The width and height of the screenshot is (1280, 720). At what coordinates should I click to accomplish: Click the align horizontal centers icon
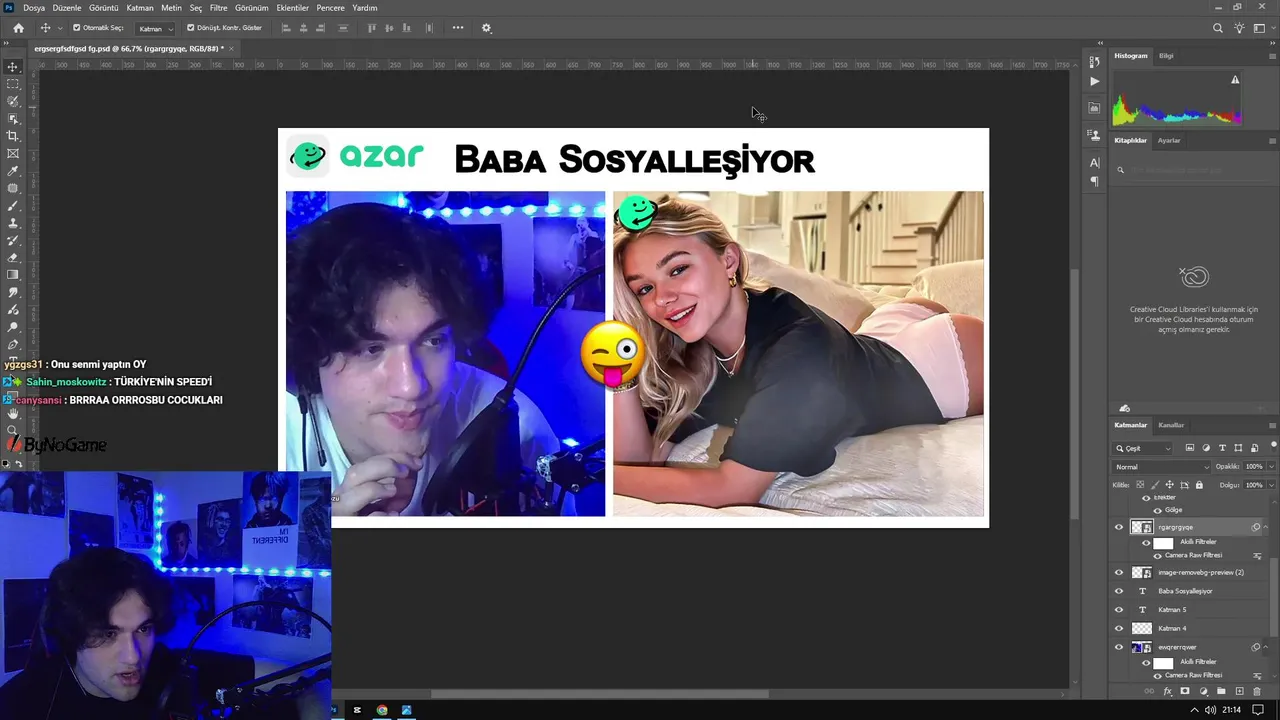click(305, 28)
